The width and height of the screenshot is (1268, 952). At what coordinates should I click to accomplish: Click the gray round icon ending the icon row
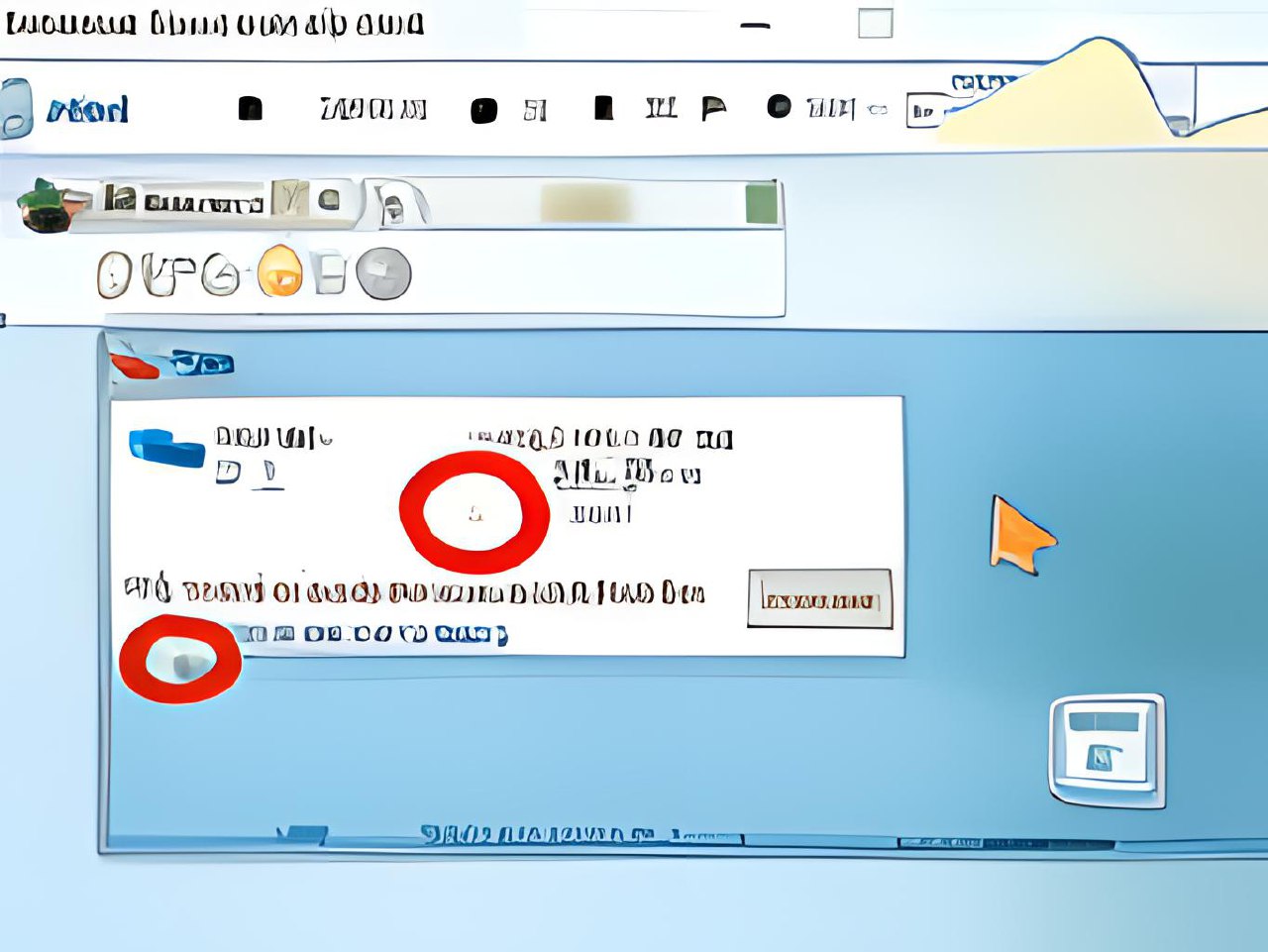tap(383, 273)
